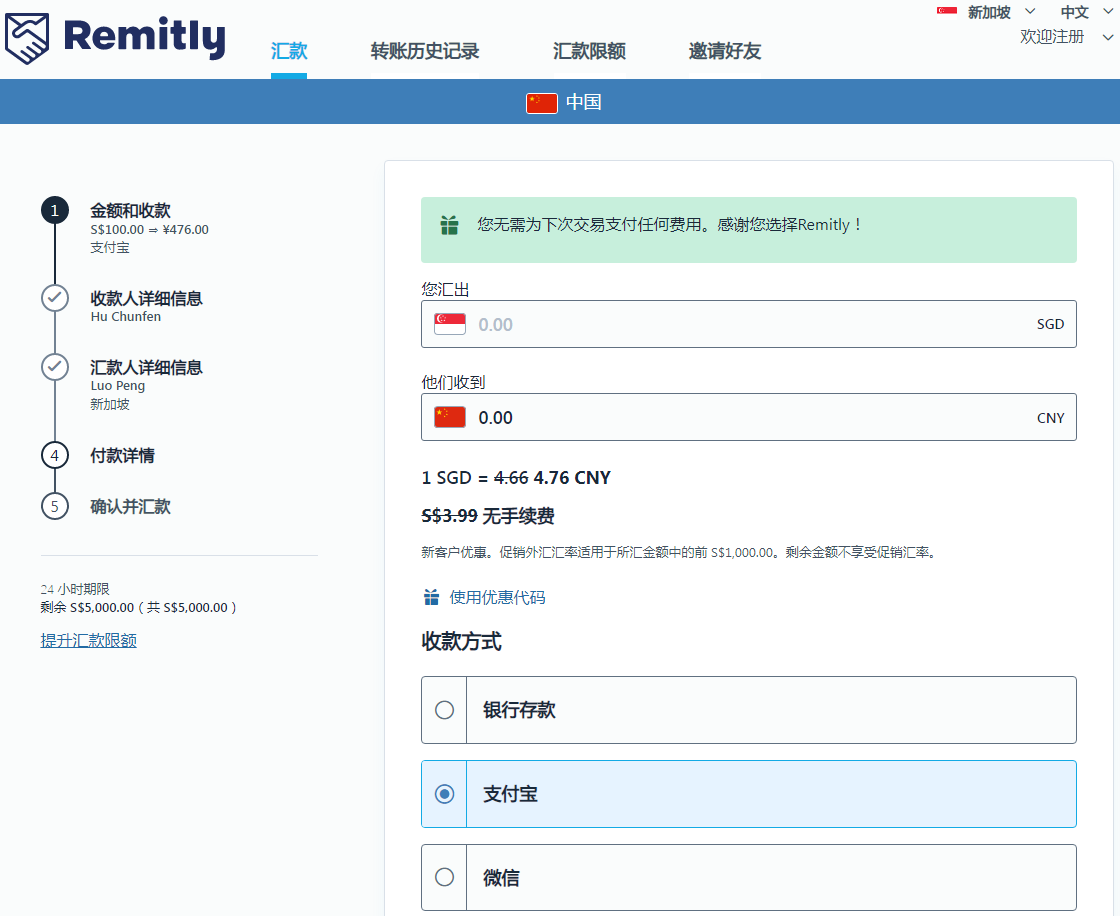This screenshot has width=1120, height=916.
Task: Select the 支付宝 radio option
Action: coord(444,794)
